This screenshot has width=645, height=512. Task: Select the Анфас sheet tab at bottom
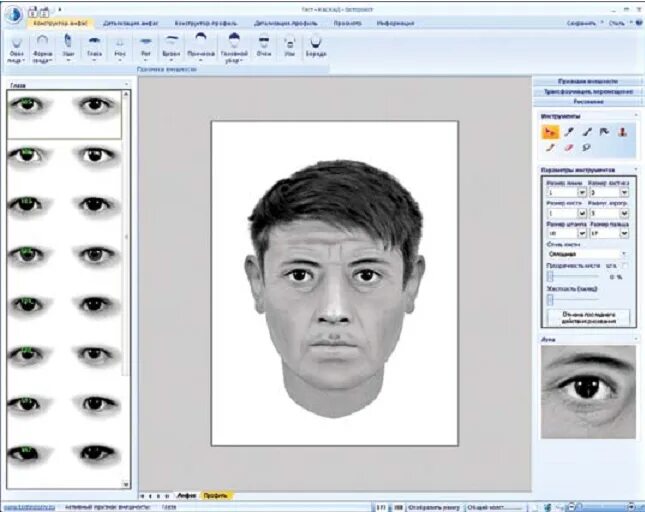[186, 496]
